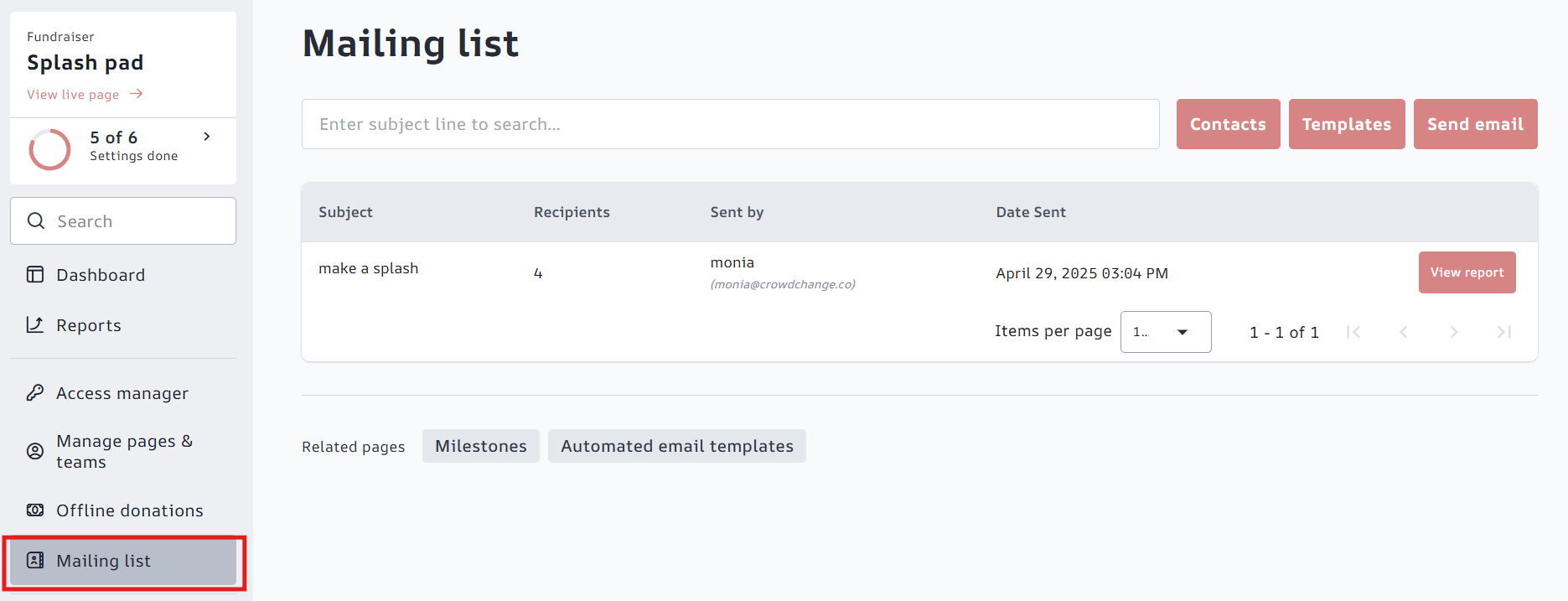
Task: View report for make a splash email
Action: pyautogui.click(x=1467, y=272)
